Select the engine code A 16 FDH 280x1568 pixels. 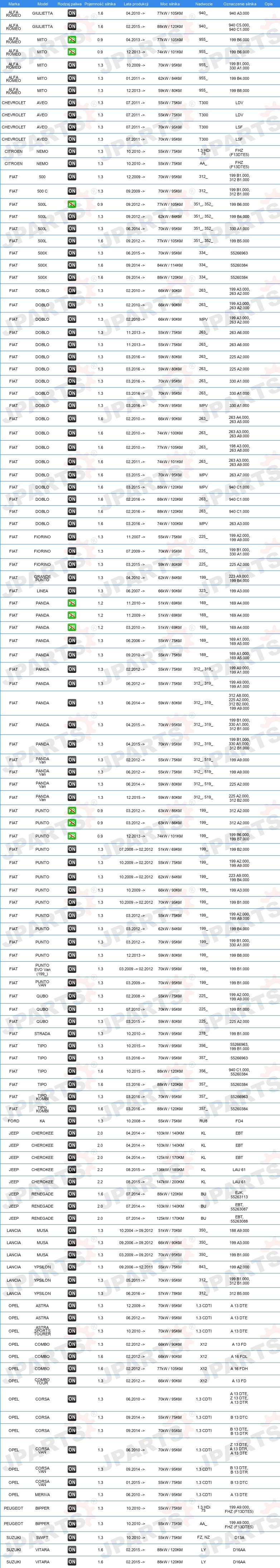(239, 1368)
